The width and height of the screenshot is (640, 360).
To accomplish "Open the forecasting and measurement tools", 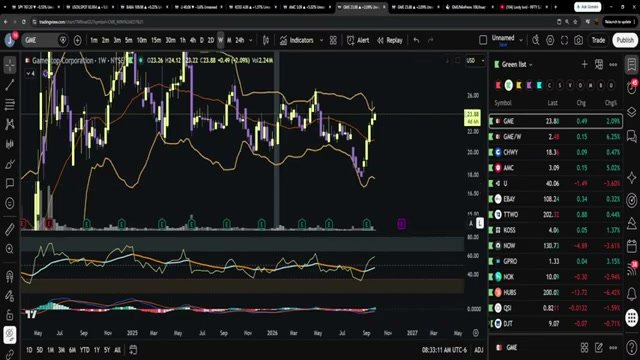I will pos(10,144).
